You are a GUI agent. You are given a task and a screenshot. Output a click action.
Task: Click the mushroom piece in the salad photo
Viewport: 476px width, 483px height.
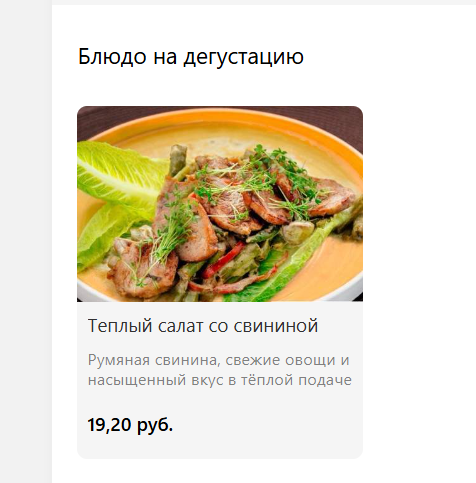coord(298,231)
